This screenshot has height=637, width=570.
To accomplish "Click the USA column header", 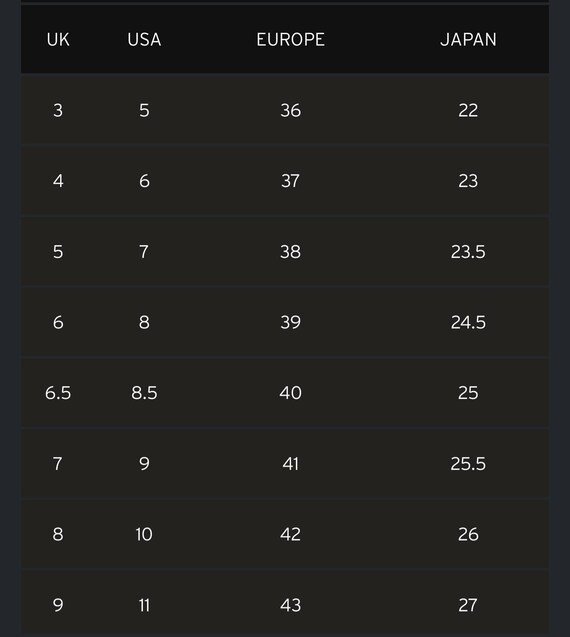I will (144, 39).
